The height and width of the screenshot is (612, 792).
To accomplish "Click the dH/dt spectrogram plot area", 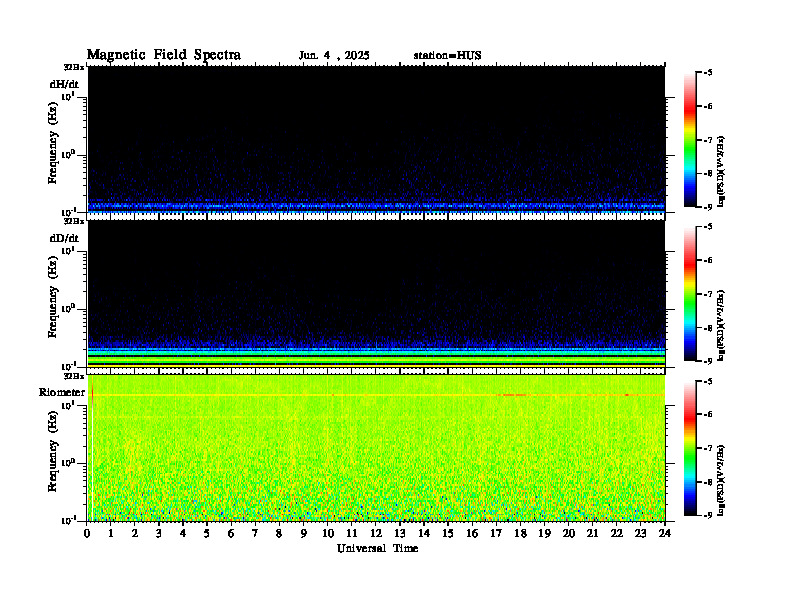I will pyautogui.click(x=376, y=139).
